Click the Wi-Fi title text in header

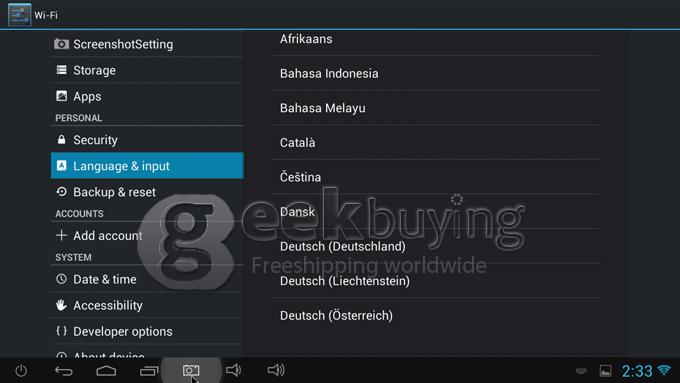(46, 15)
